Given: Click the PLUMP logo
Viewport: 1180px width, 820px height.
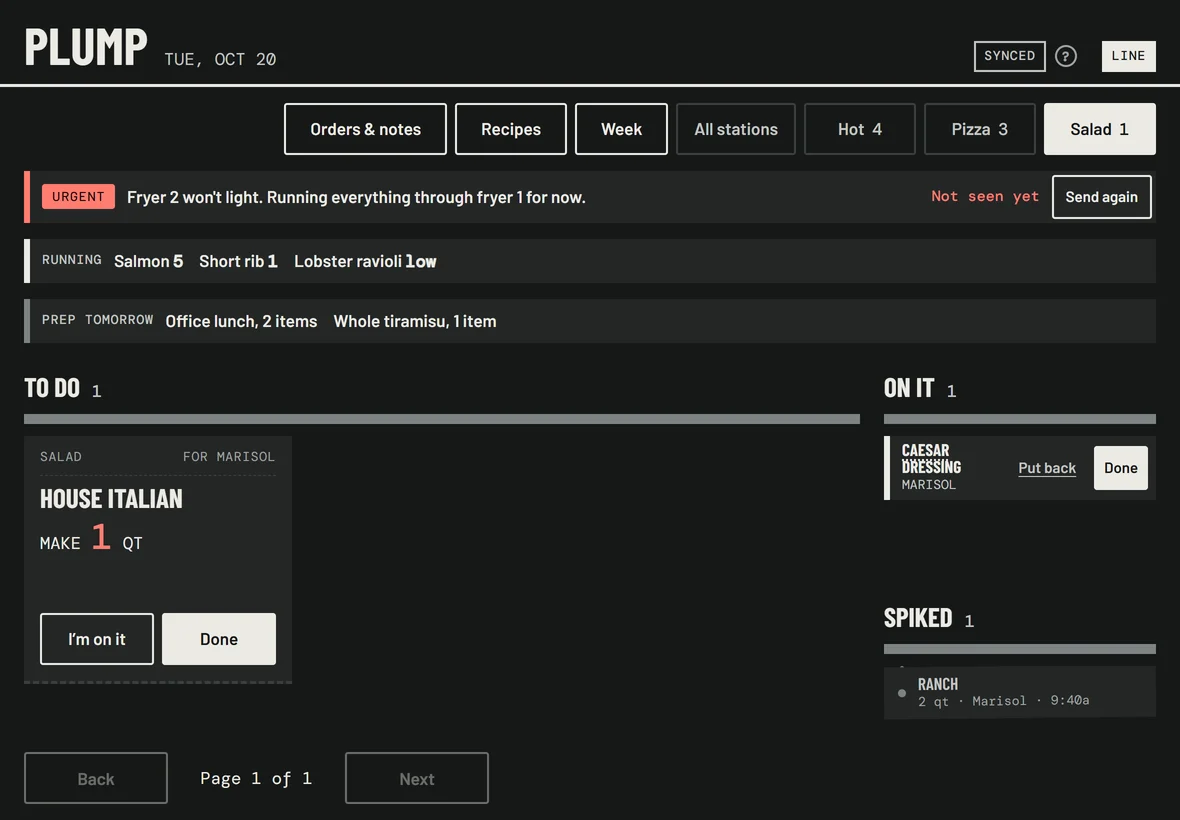Looking at the screenshot, I should click(x=86, y=47).
